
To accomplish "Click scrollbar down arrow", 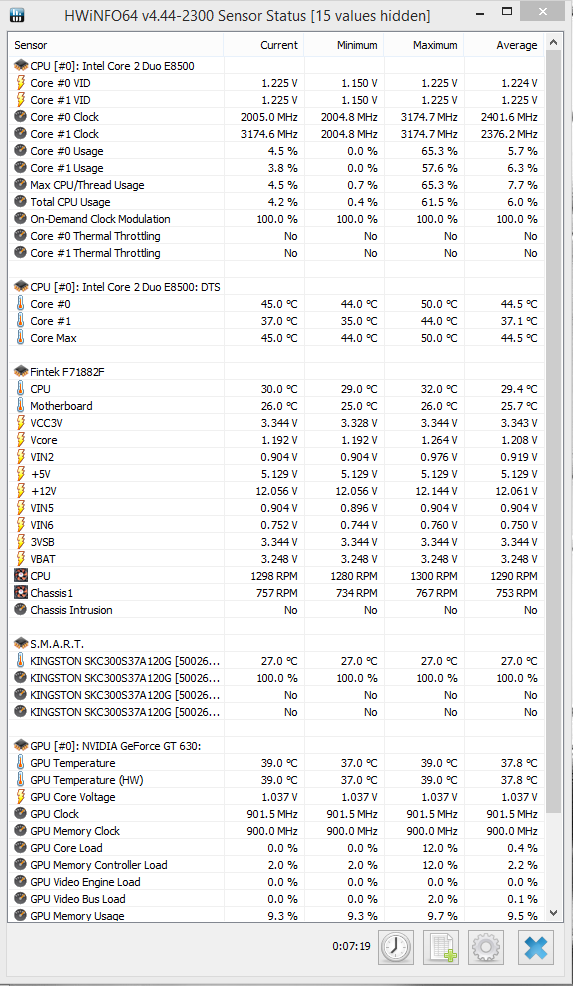I will tap(554, 912).
